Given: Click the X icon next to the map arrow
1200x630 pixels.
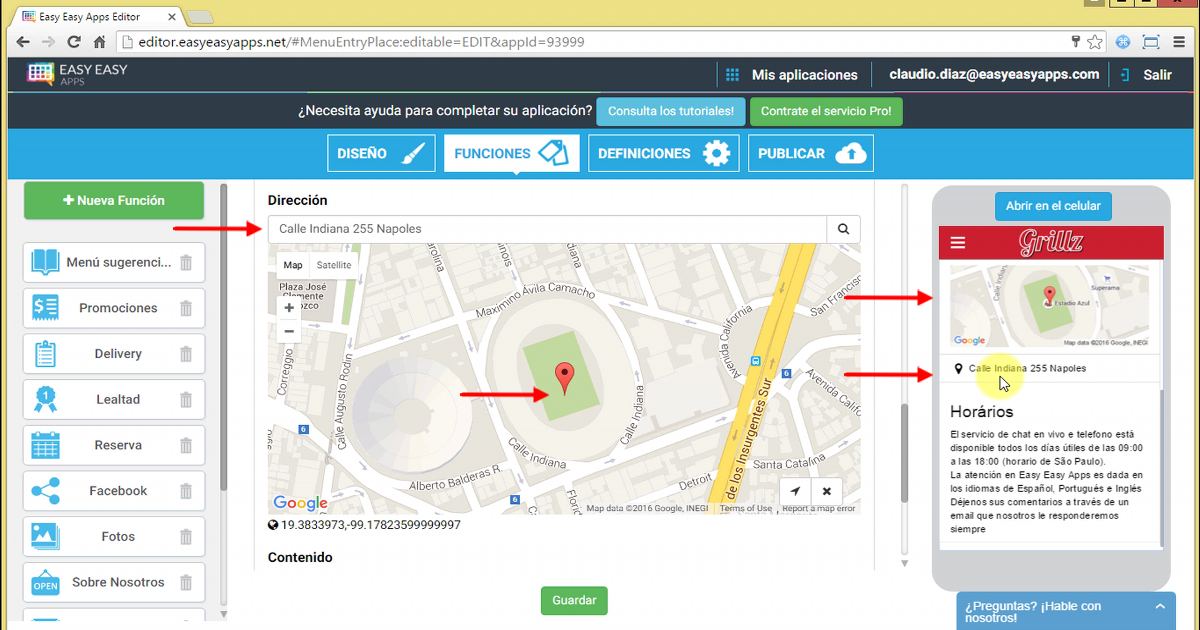Looking at the screenshot, I should [827, 491].
